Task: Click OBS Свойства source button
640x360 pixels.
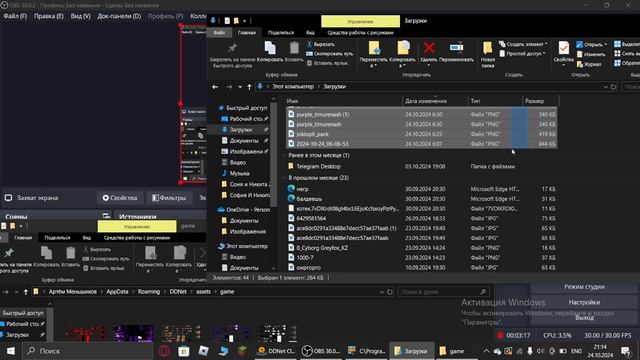Action: [120, 198]
